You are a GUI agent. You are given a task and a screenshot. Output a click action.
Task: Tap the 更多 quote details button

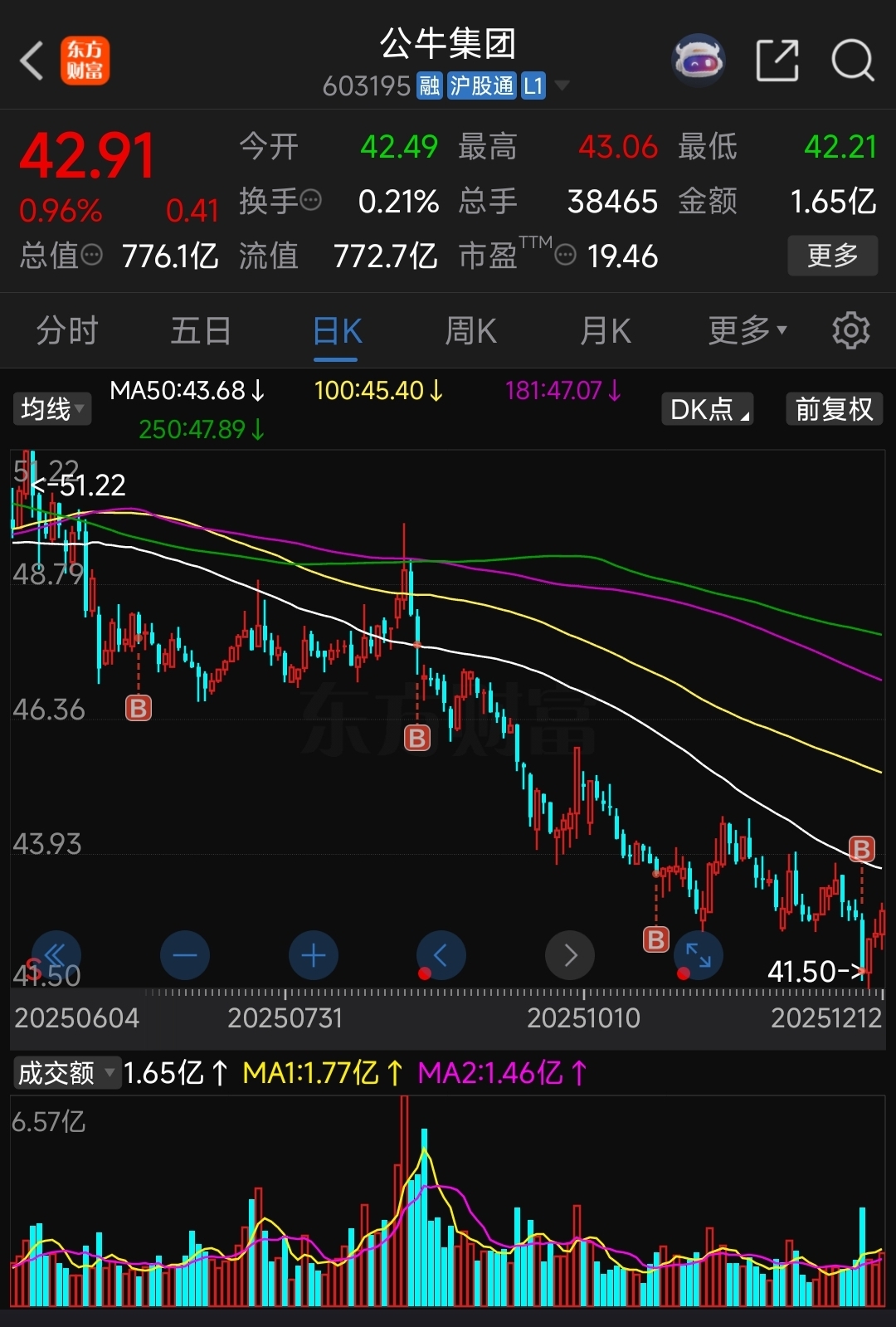[833, 256]
